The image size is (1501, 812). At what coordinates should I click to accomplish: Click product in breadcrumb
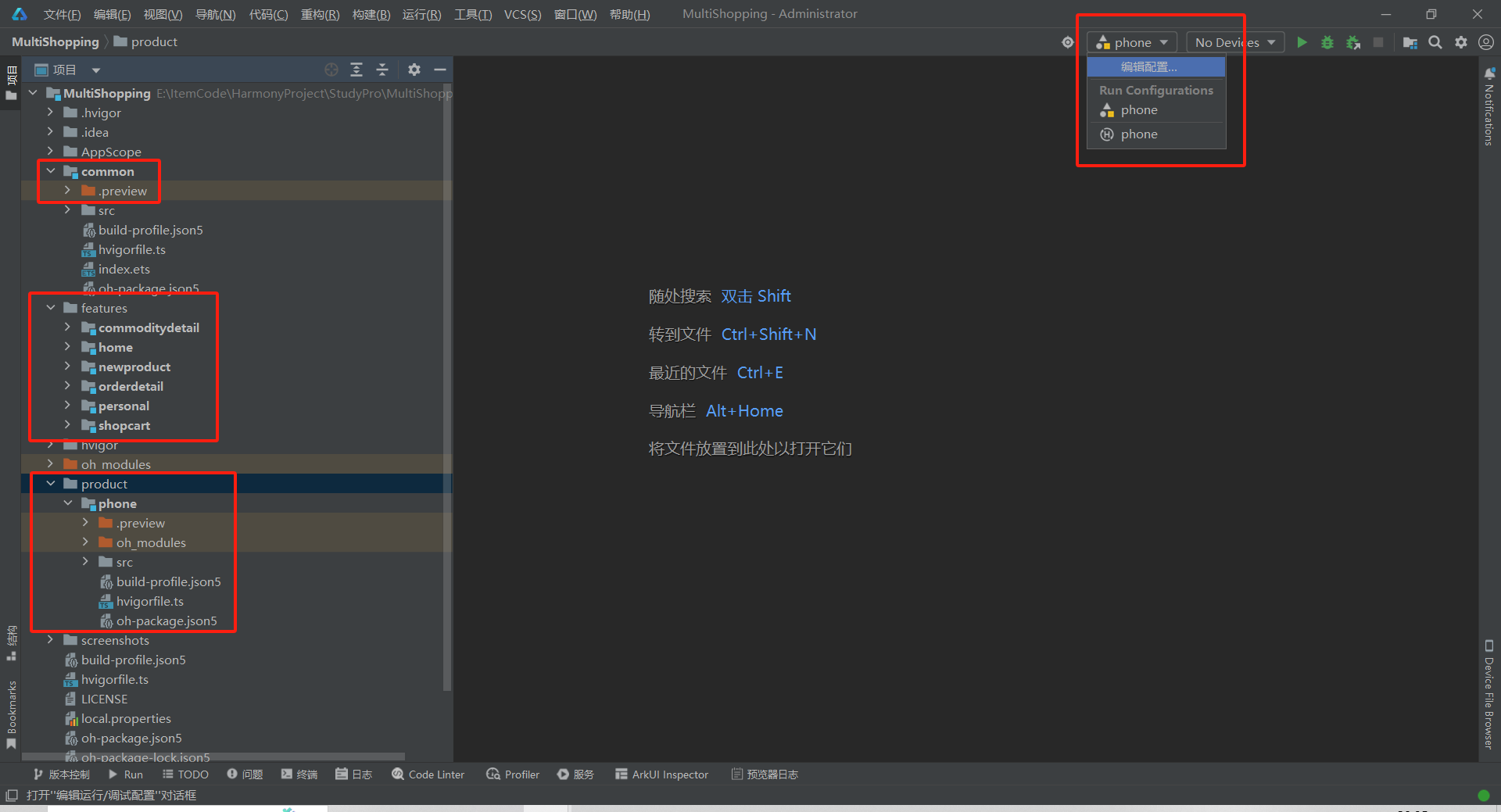coord(154,42)
